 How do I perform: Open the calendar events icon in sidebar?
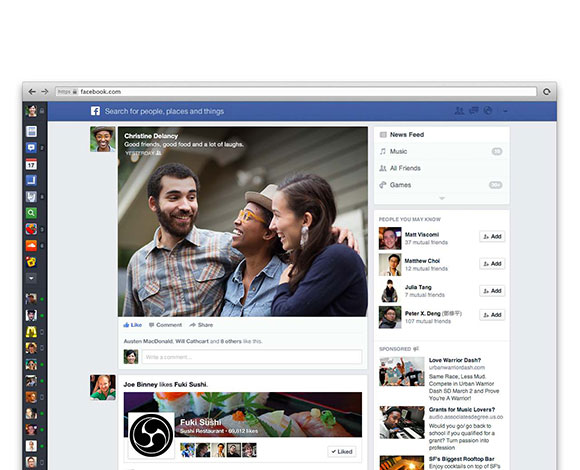click(31, 164)
